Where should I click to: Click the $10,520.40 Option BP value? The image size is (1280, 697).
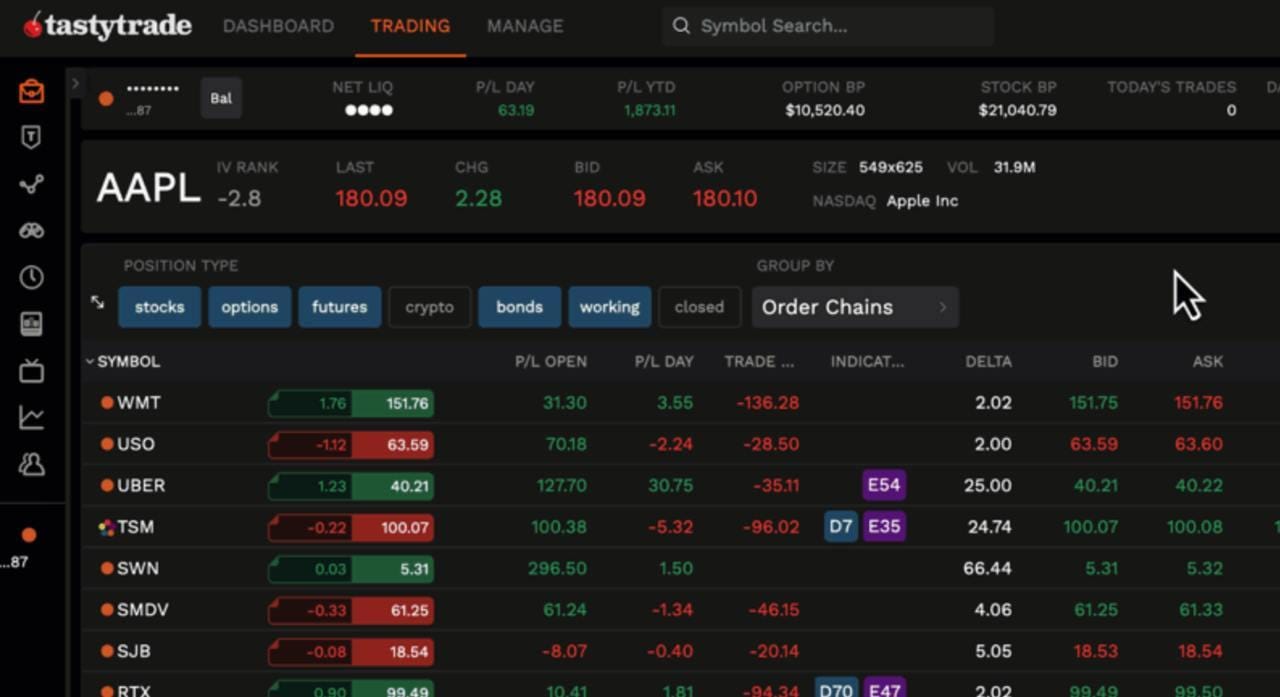pos(825,110)
